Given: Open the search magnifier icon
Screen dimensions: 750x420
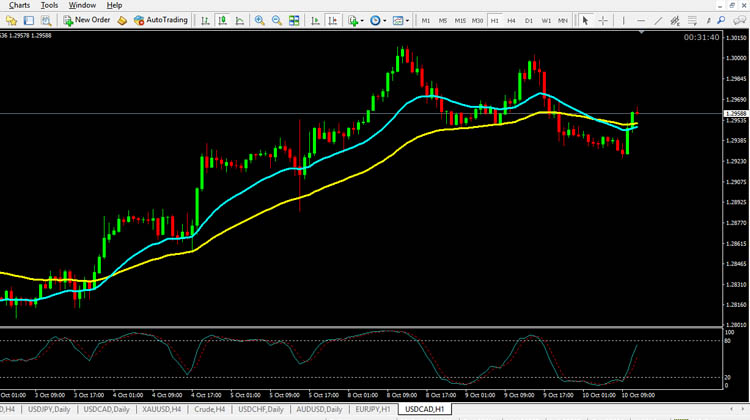Looking at the screenshot, I should [721, 21].
